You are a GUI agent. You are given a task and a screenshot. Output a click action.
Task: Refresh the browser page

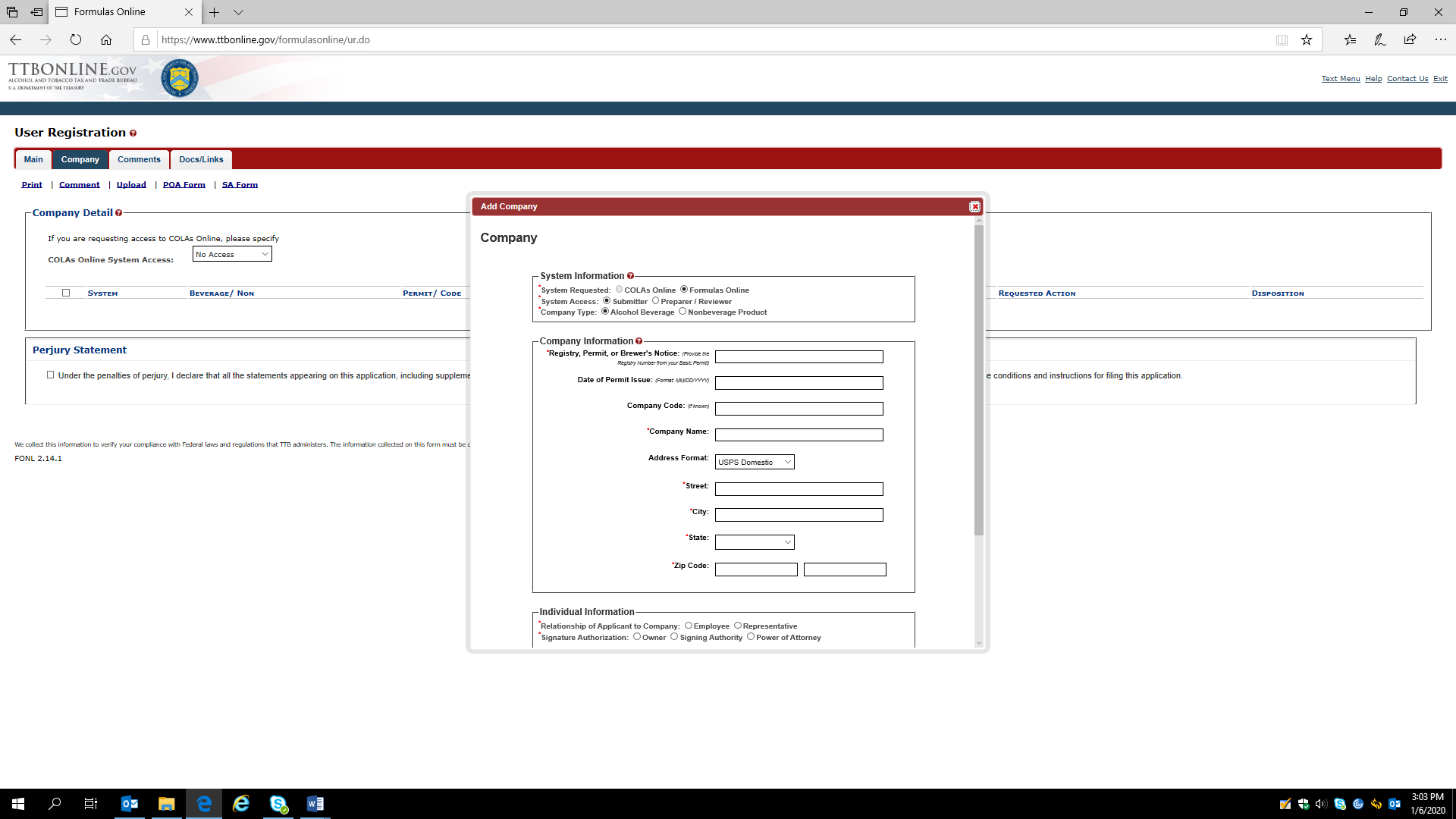coord(75,40)
